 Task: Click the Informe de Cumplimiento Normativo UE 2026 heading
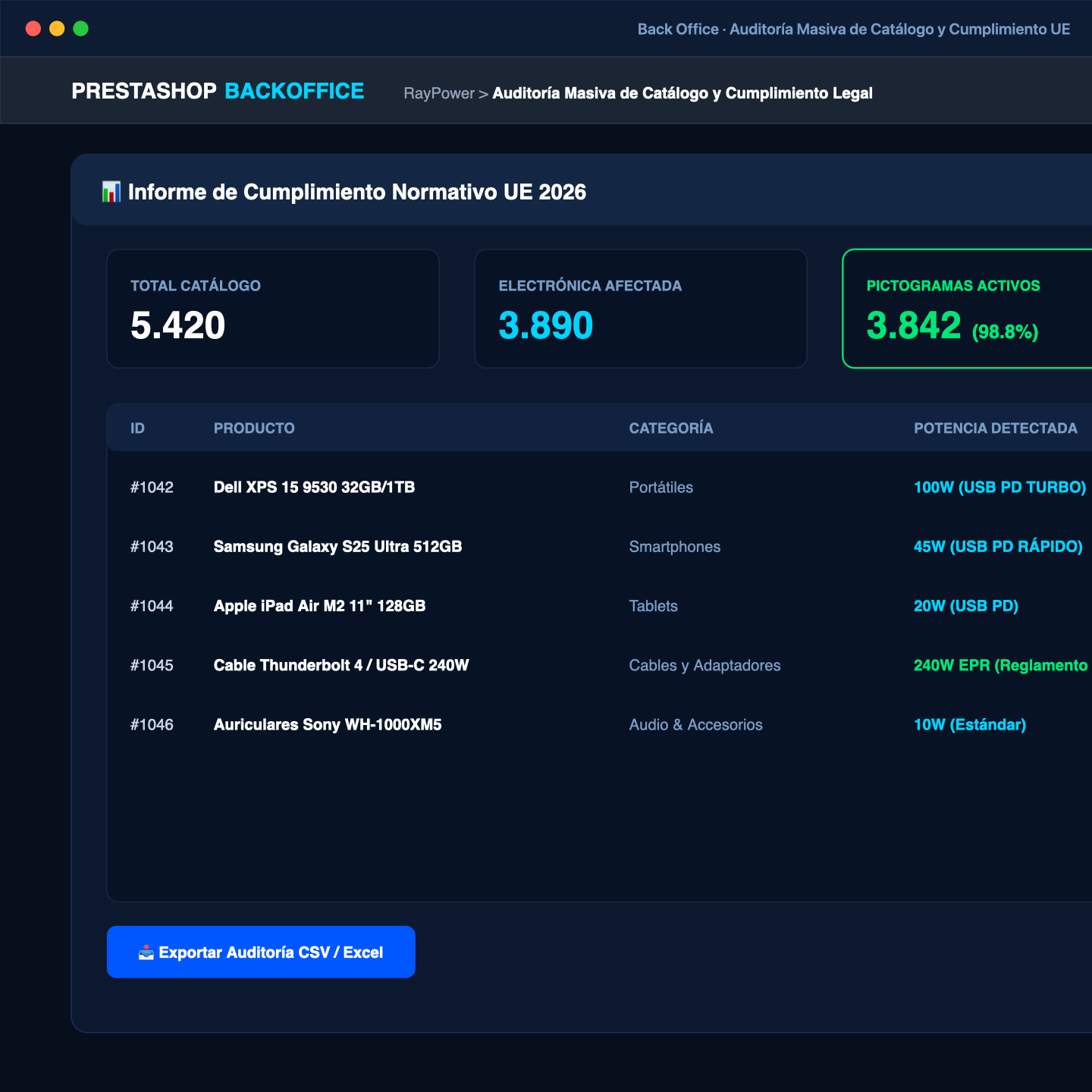(x=357, y=192)
